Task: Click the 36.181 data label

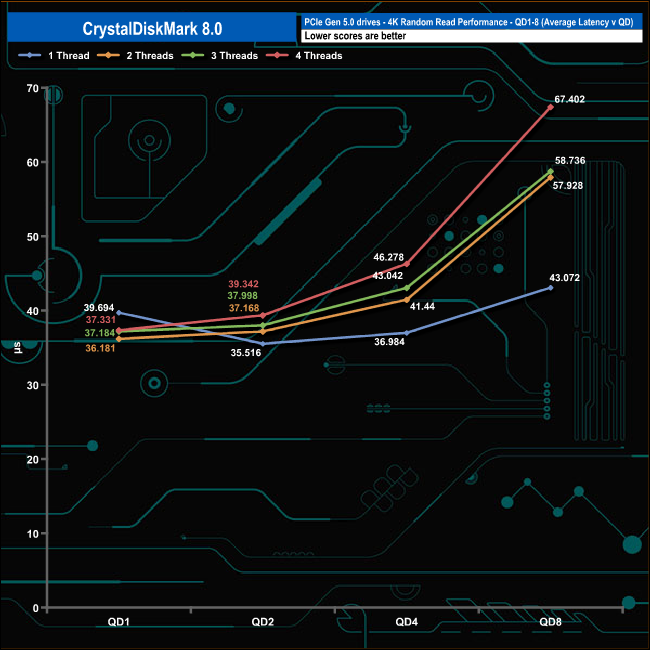Action: pyautogui.click(x=100, y=348)
